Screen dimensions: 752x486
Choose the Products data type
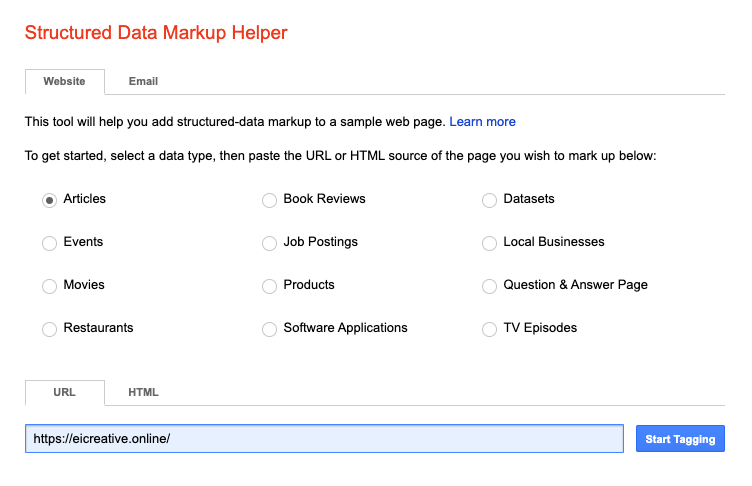269,286
